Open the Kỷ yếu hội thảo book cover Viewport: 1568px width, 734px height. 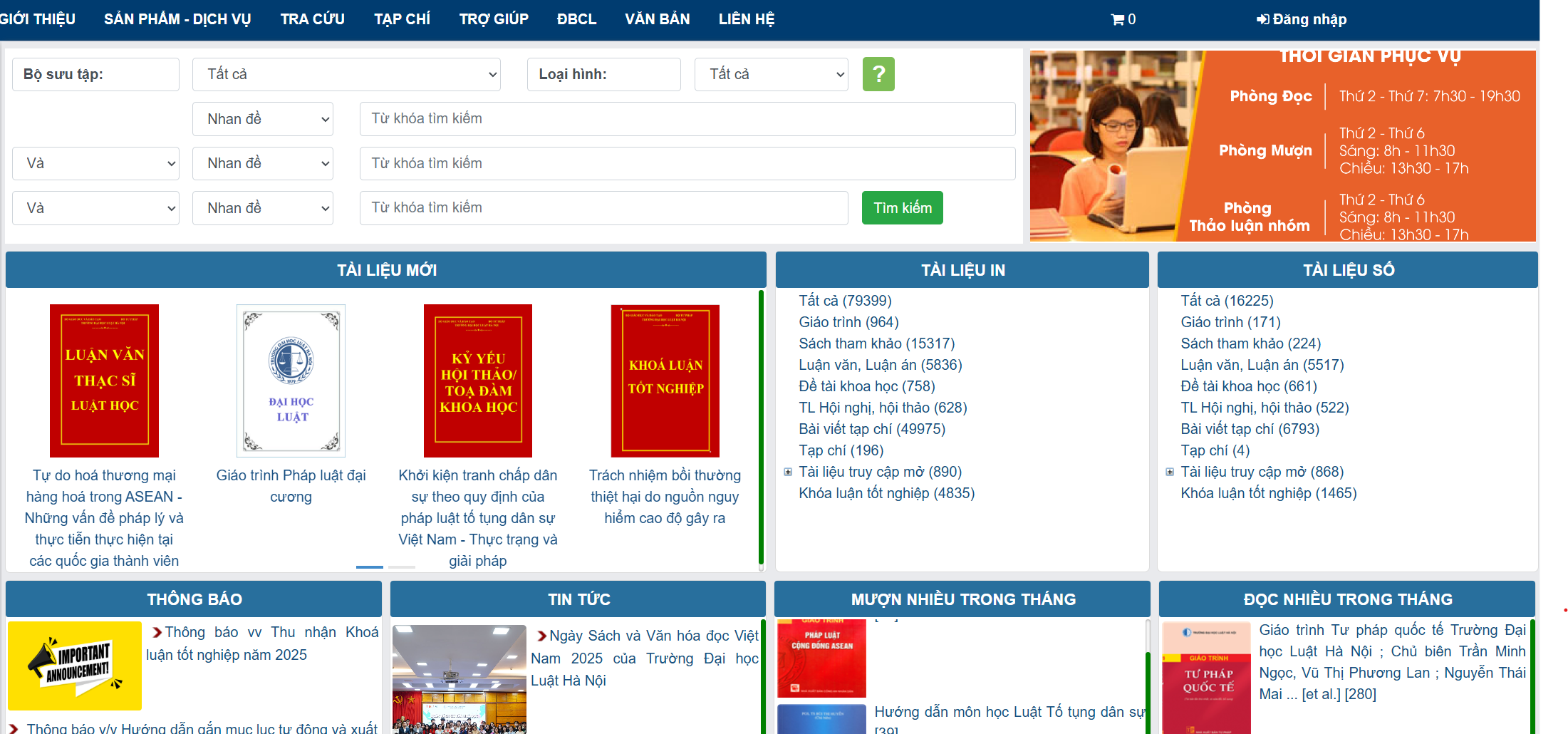(x=478, y=381)
